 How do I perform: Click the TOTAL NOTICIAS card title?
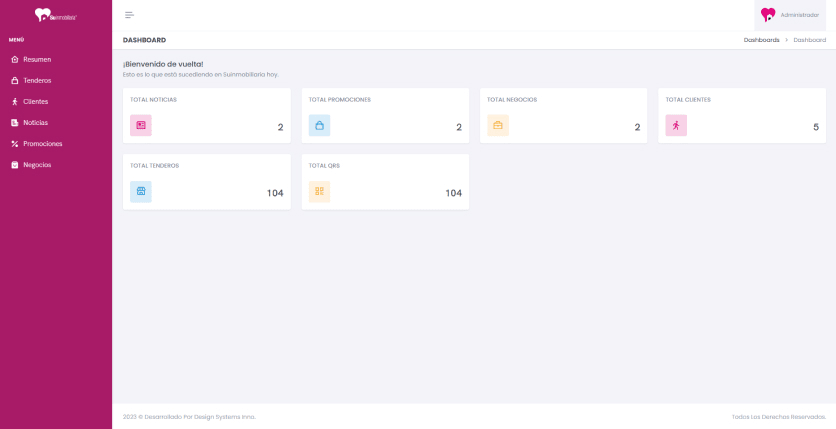(154, 100)
